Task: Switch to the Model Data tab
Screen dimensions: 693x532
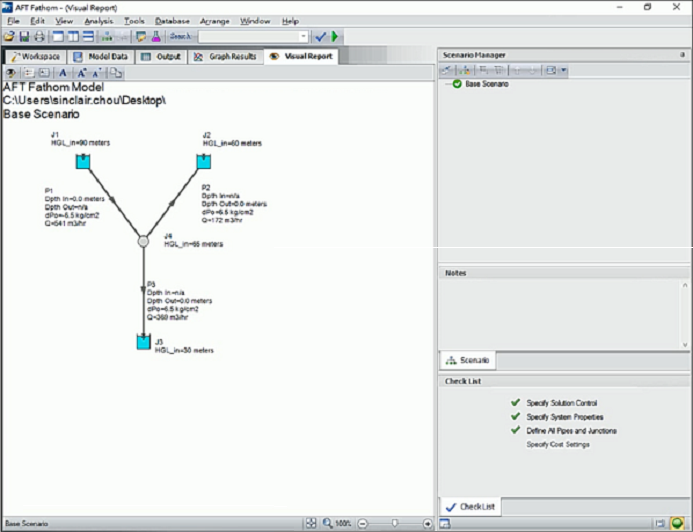Action: [x=100, y=57]
